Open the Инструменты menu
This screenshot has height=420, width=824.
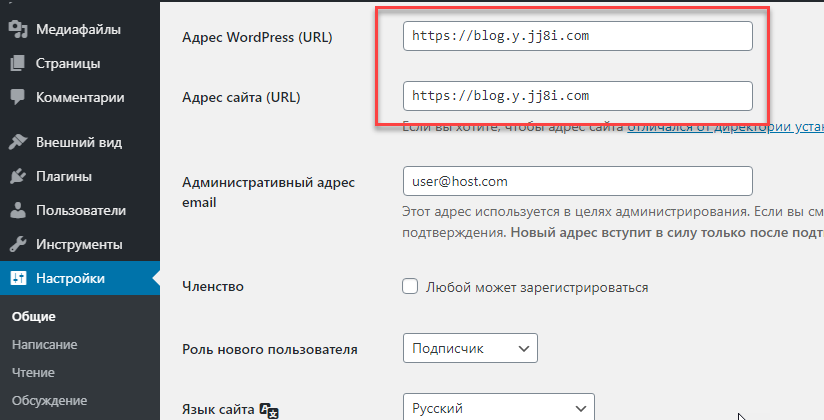pyautogui.click(x=80, y=244)
